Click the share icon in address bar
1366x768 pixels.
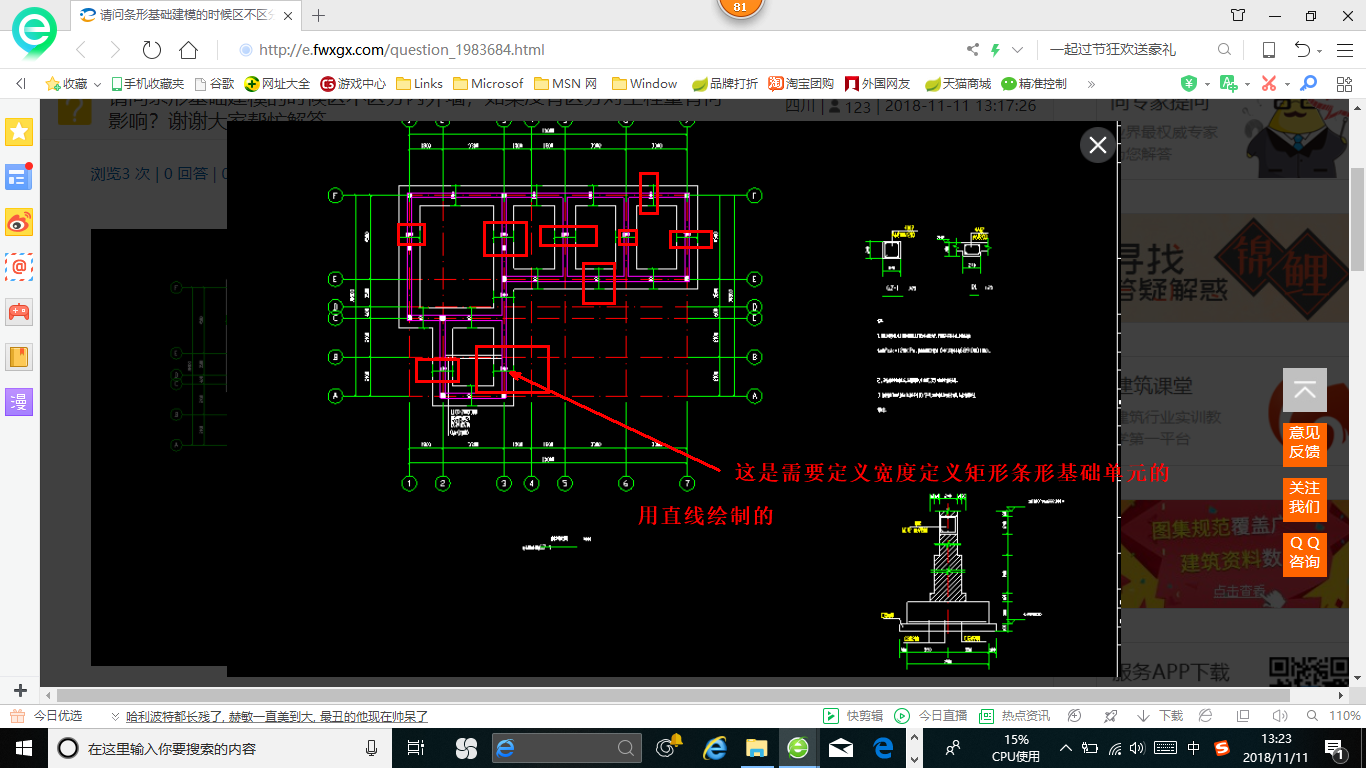[x=973, y=50]
